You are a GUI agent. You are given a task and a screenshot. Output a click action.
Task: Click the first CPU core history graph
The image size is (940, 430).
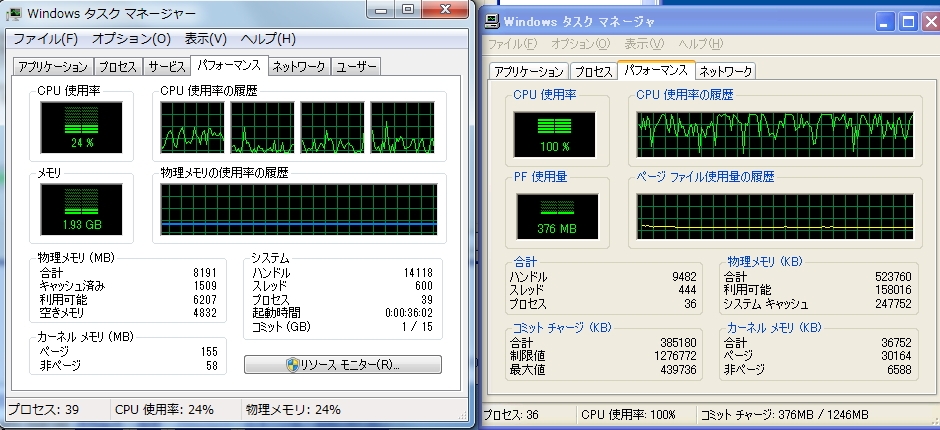tap(192, 127)
